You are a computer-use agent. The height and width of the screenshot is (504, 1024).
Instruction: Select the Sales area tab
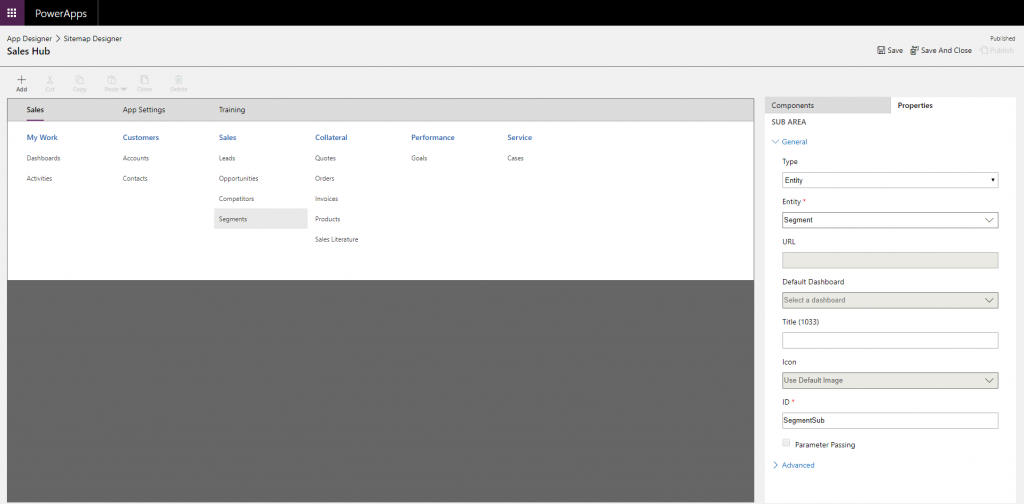coord(35,110)
